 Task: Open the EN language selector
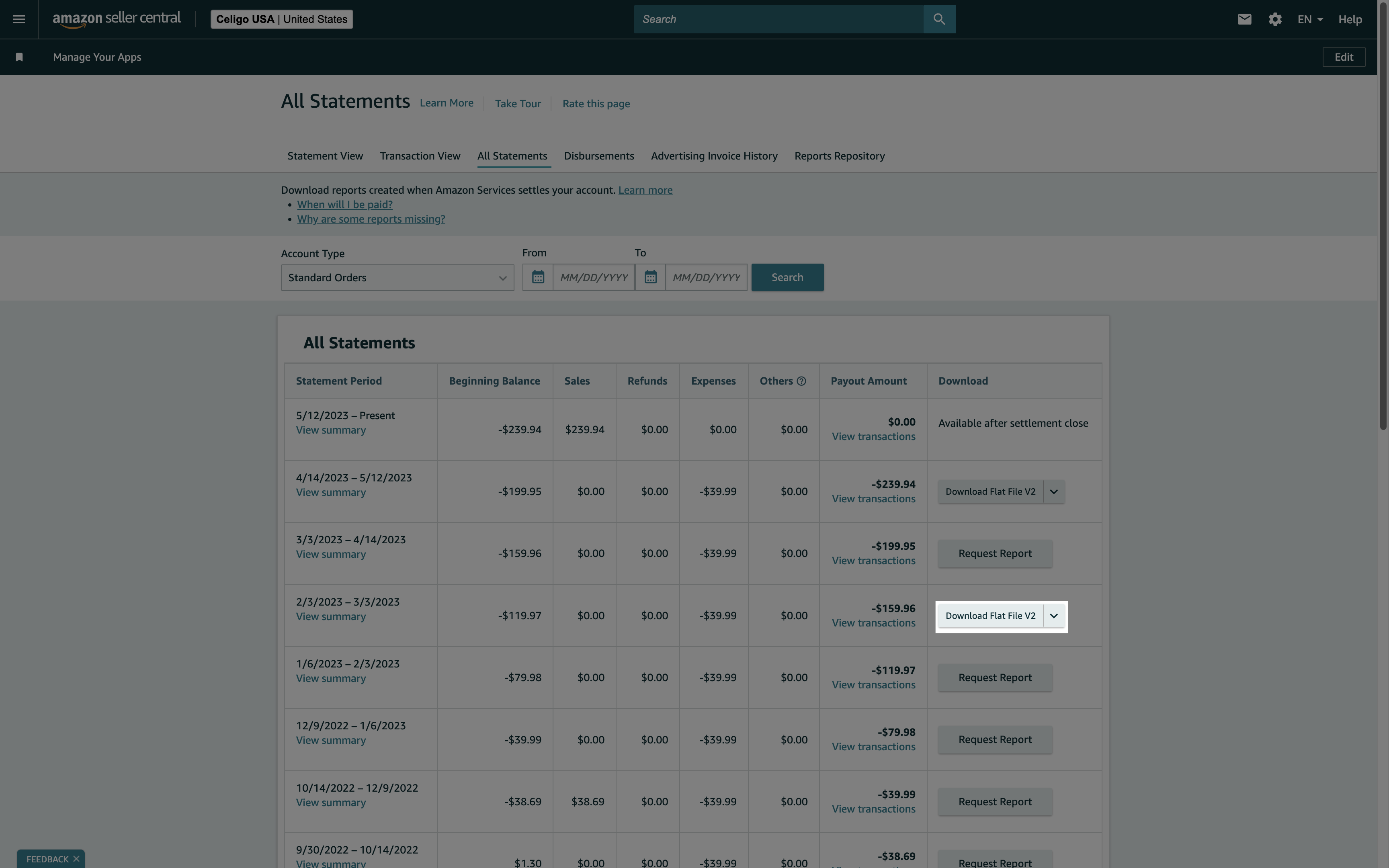pyautogui.click(x=1310, y=19)
